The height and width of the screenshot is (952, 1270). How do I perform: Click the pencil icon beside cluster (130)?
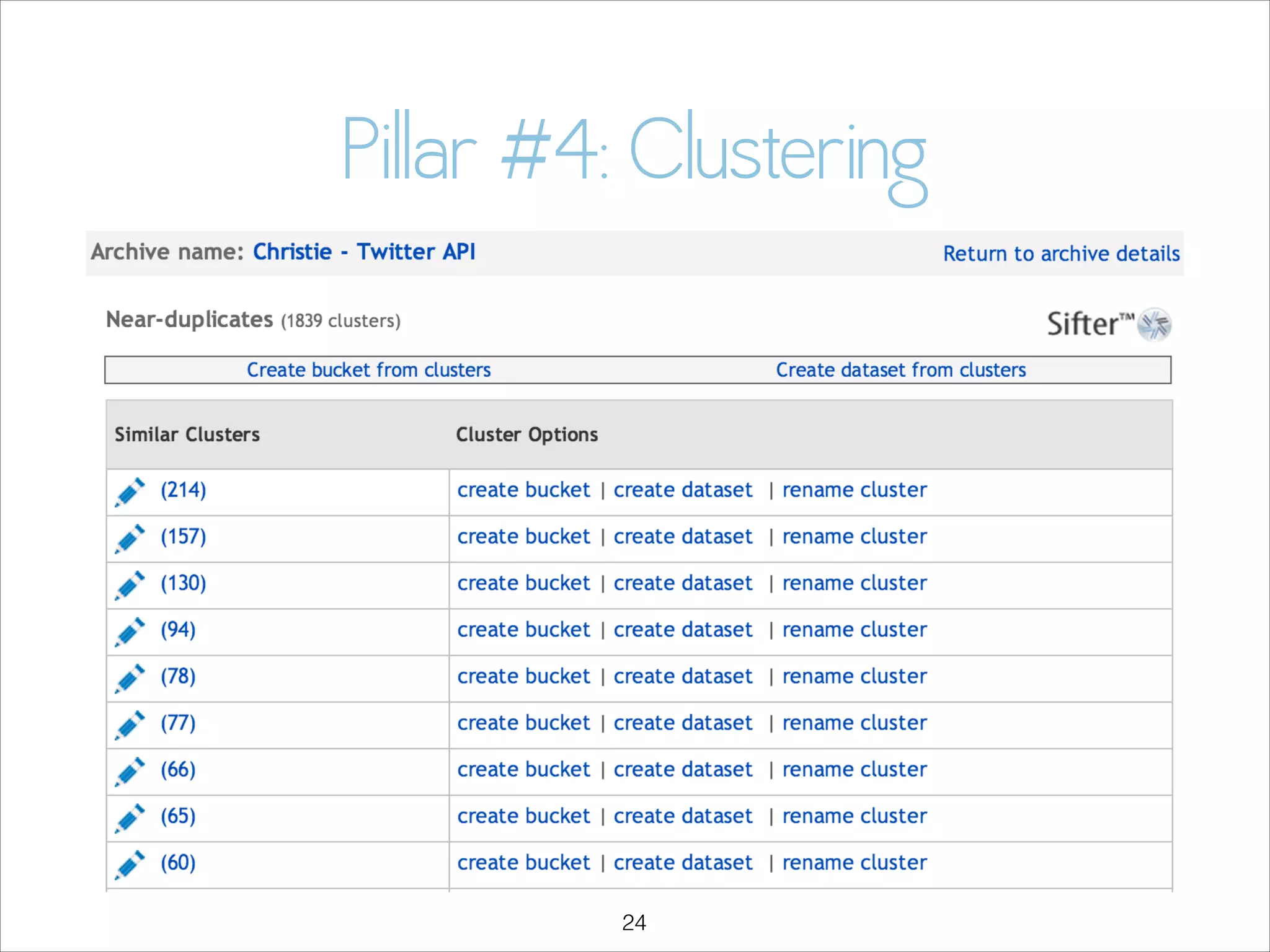click(130, 585)
